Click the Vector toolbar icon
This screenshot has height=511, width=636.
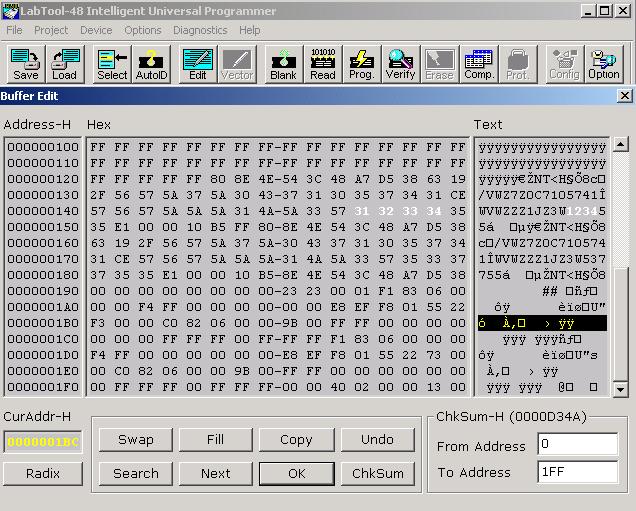point(237,64)
